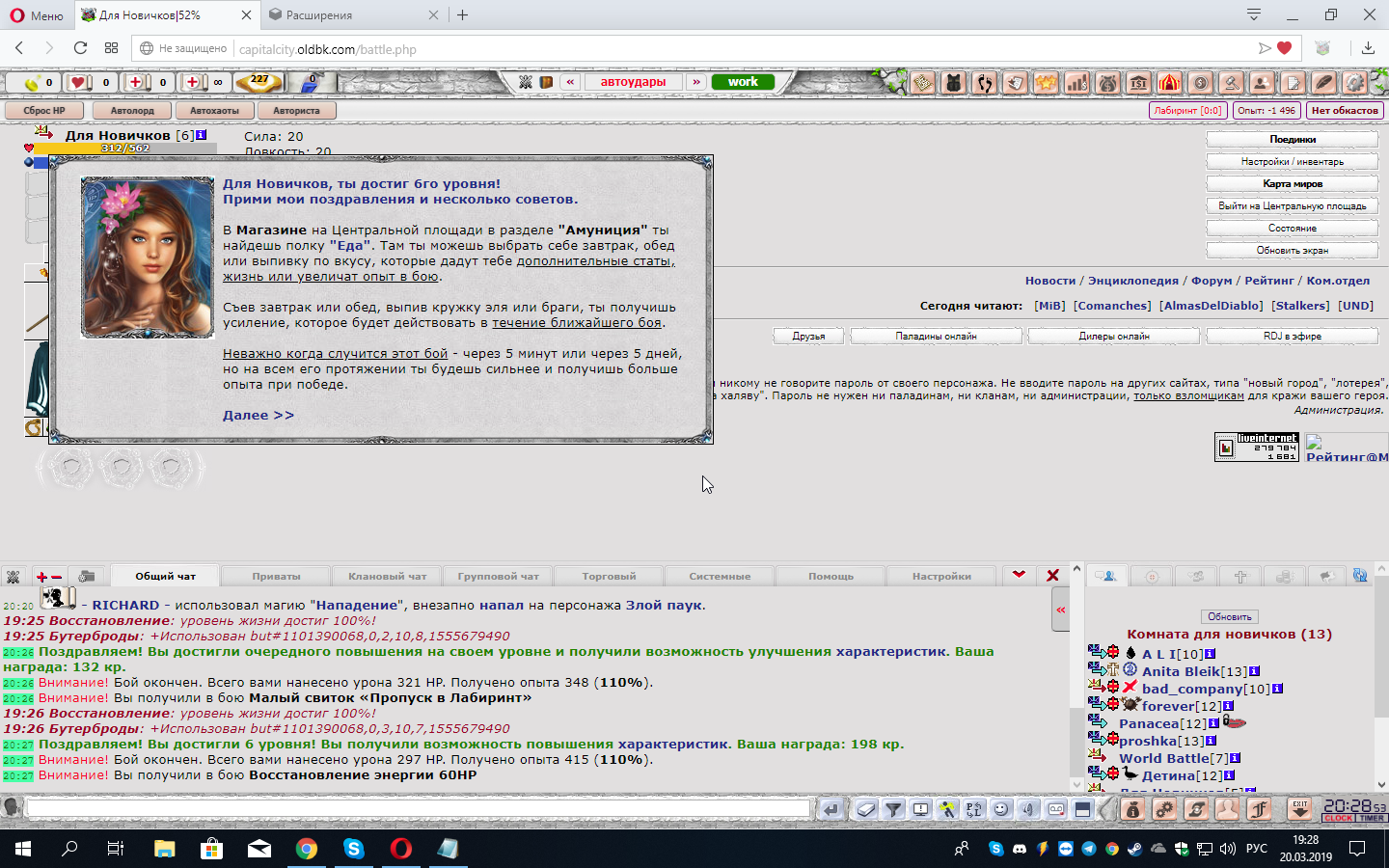The width and height of the screenshot is (1389, 868).
Task: Click the EXIT icon in bottom toolbar
Action: 1299,808
